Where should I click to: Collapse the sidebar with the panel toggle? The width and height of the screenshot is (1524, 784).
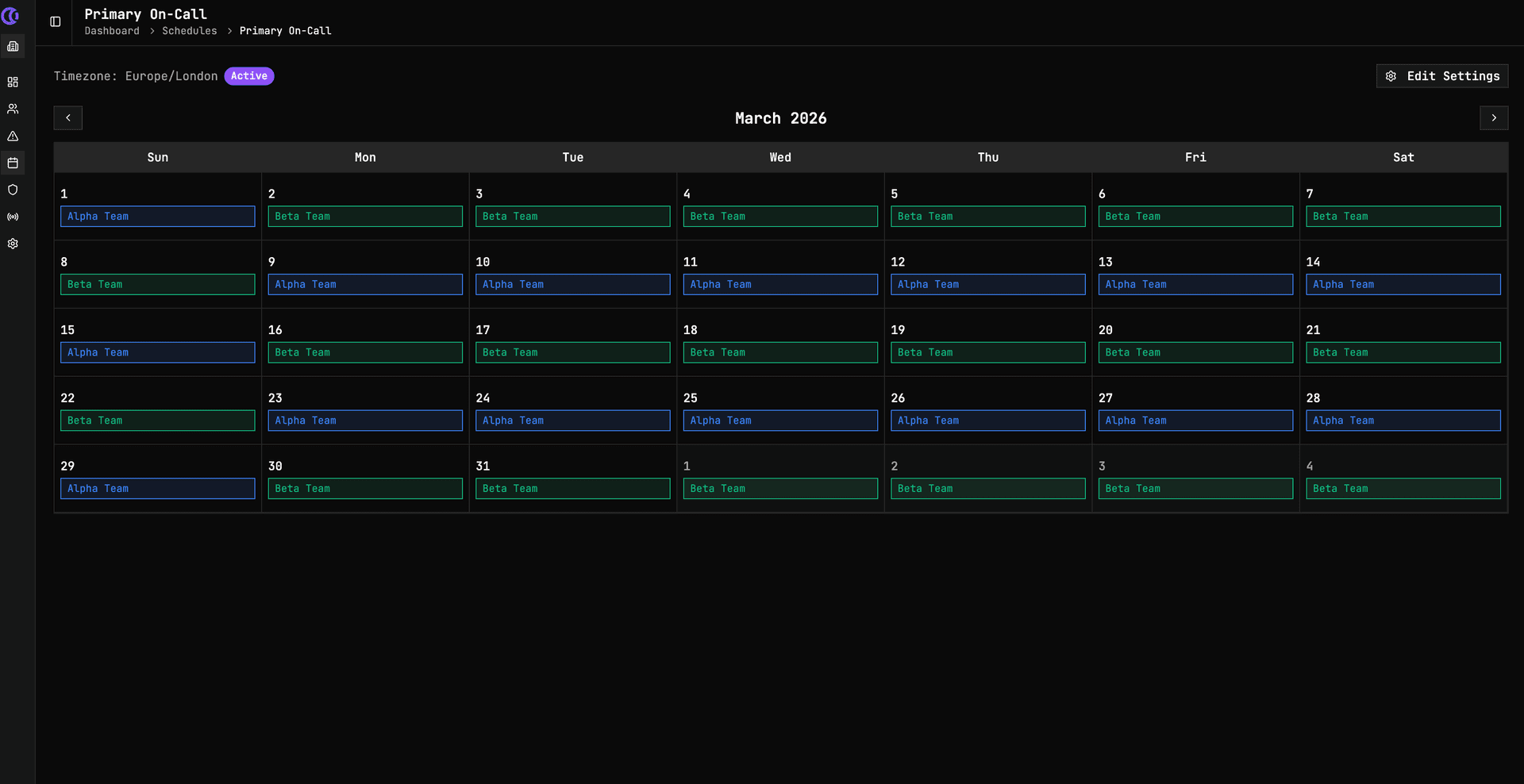click(55, 21)
